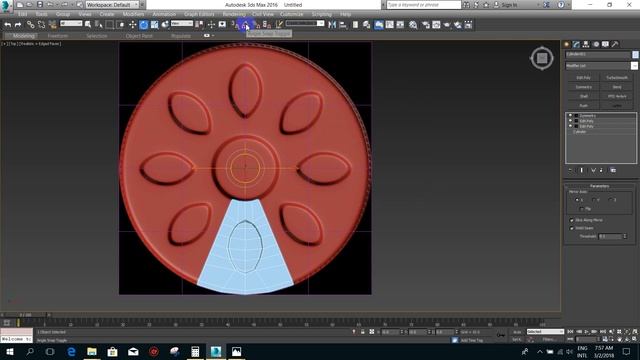640x360 pixels.
Task: Open the Workspace: Default dropdown
Action: [x=112, y=5]
